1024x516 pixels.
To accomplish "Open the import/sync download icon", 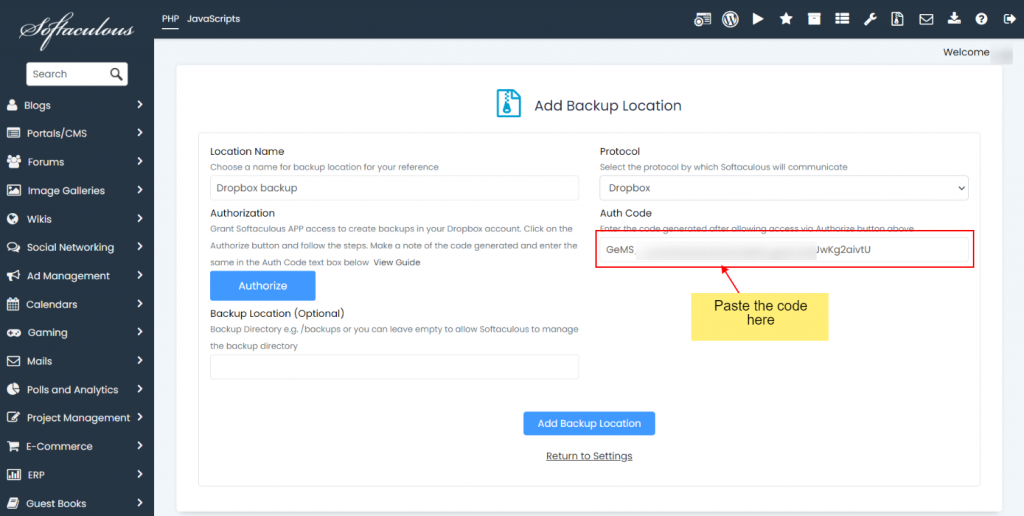I will coord(954,18).
